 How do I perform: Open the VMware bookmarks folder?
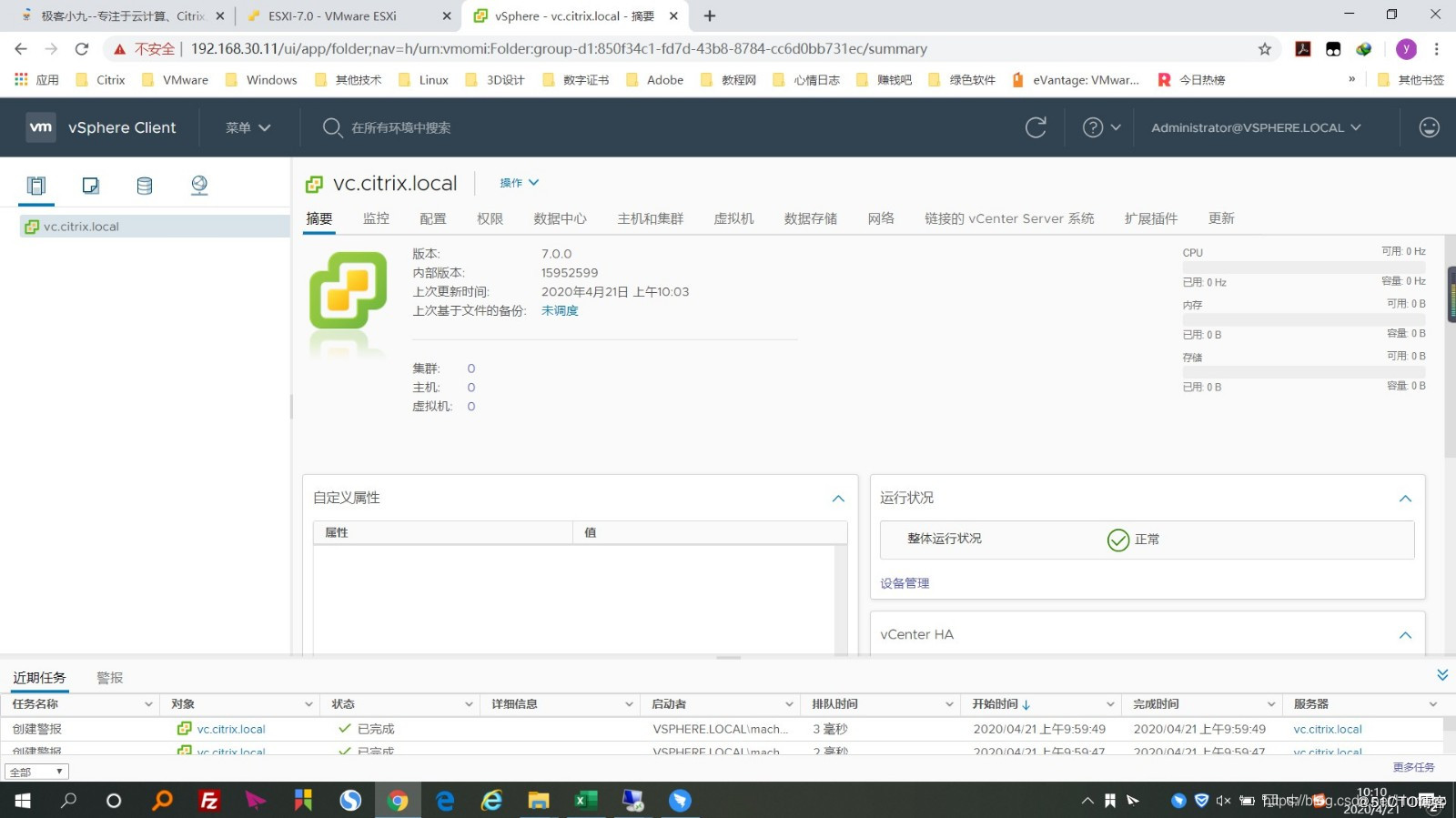pos(175,80)
